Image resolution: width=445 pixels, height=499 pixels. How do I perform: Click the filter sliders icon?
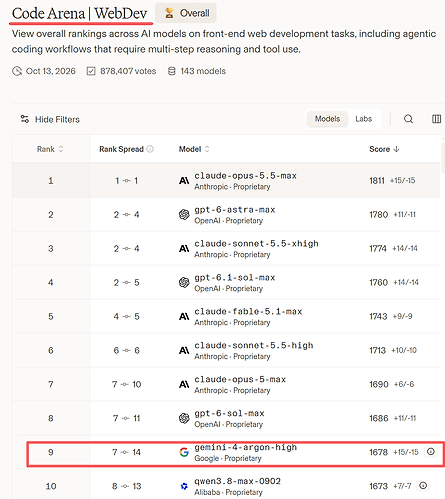click(25, 119)
